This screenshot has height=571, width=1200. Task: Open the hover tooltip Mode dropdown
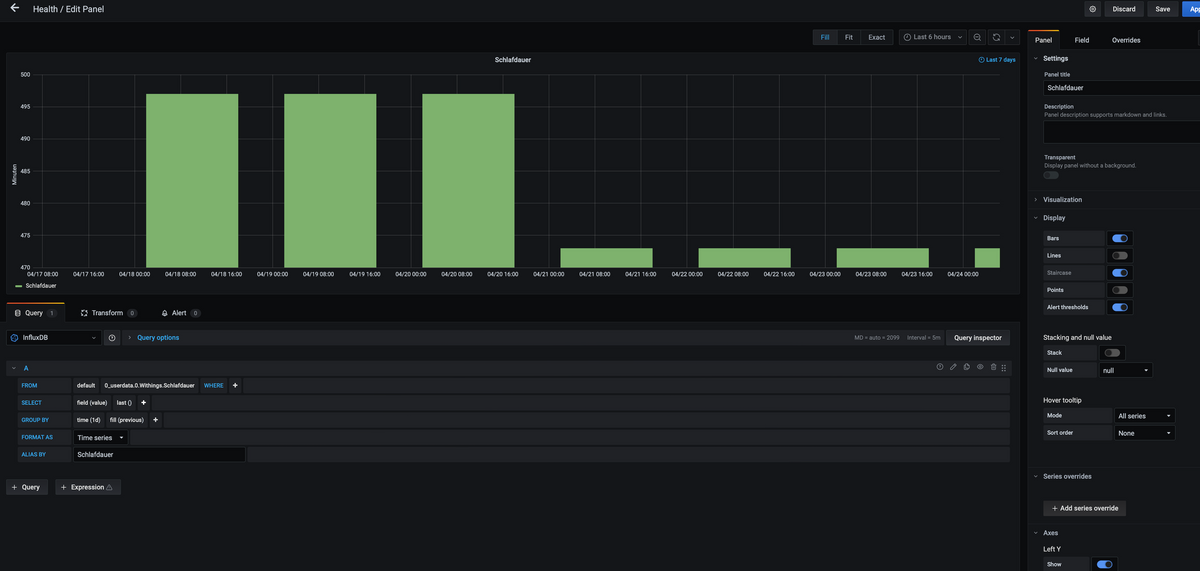click(x=1144, y=415)
